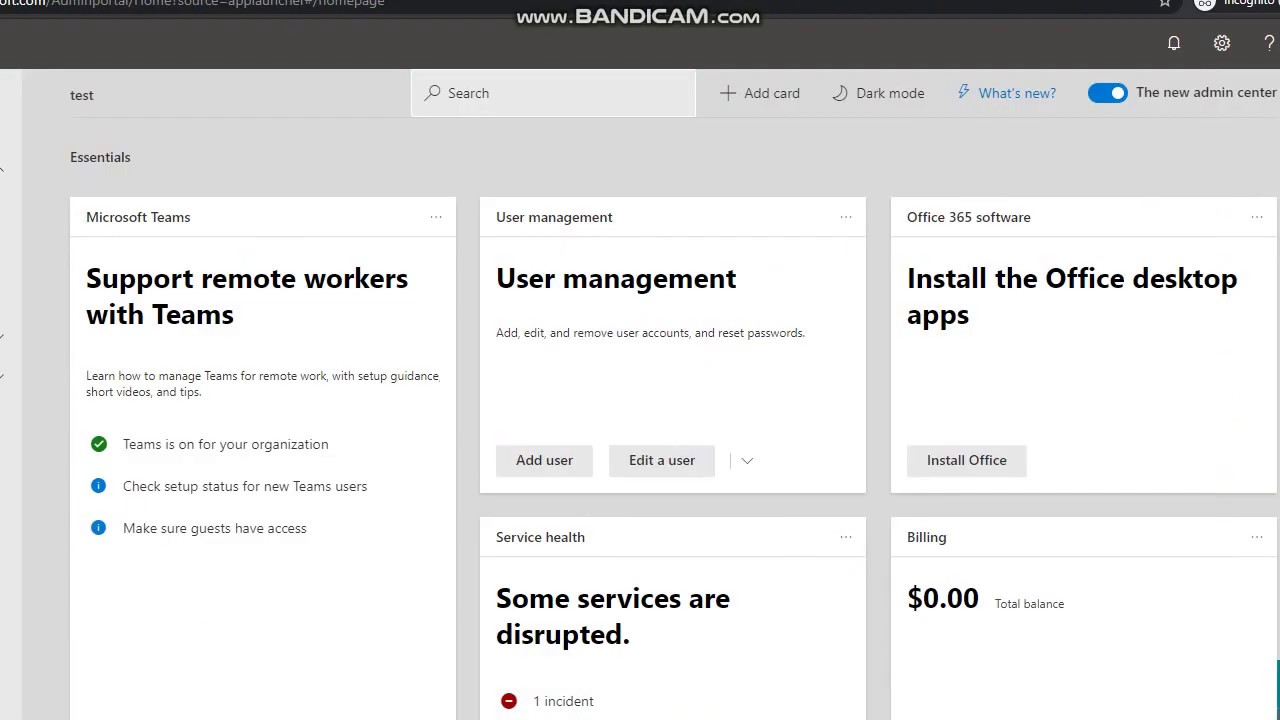
Task: Open Check setup status for new Teams users
Action: coord(245,486)
